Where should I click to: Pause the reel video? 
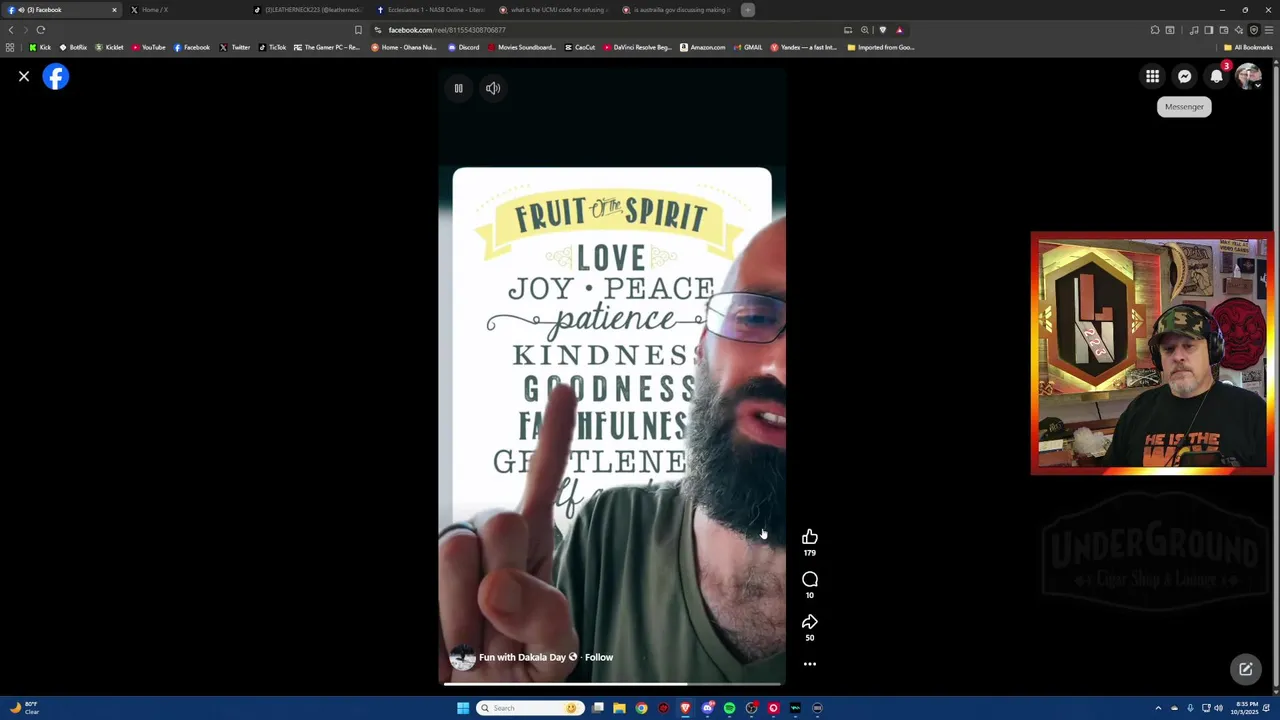[459, 88]
